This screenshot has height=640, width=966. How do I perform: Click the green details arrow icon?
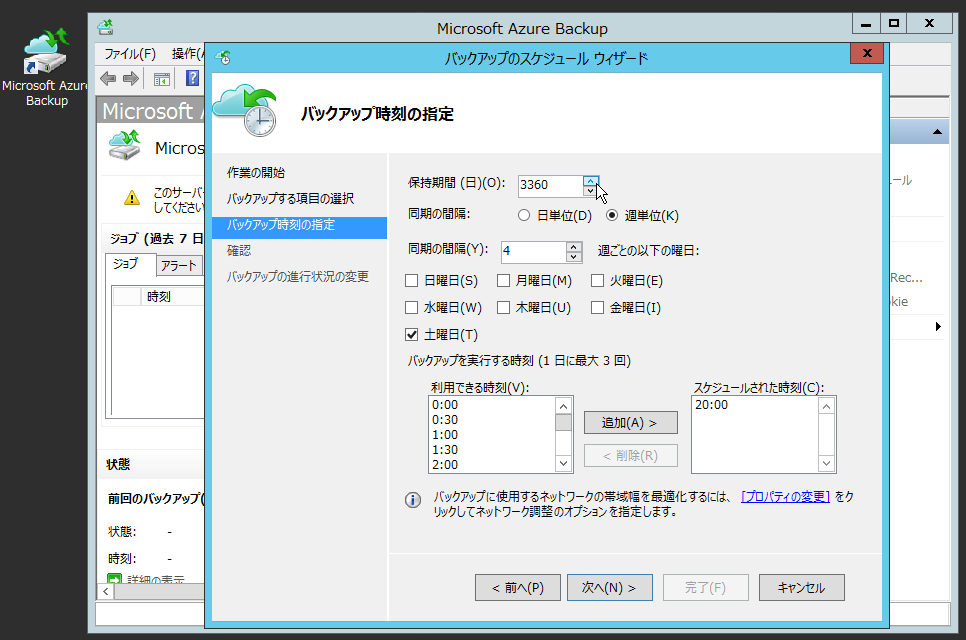tap(114, 578)
